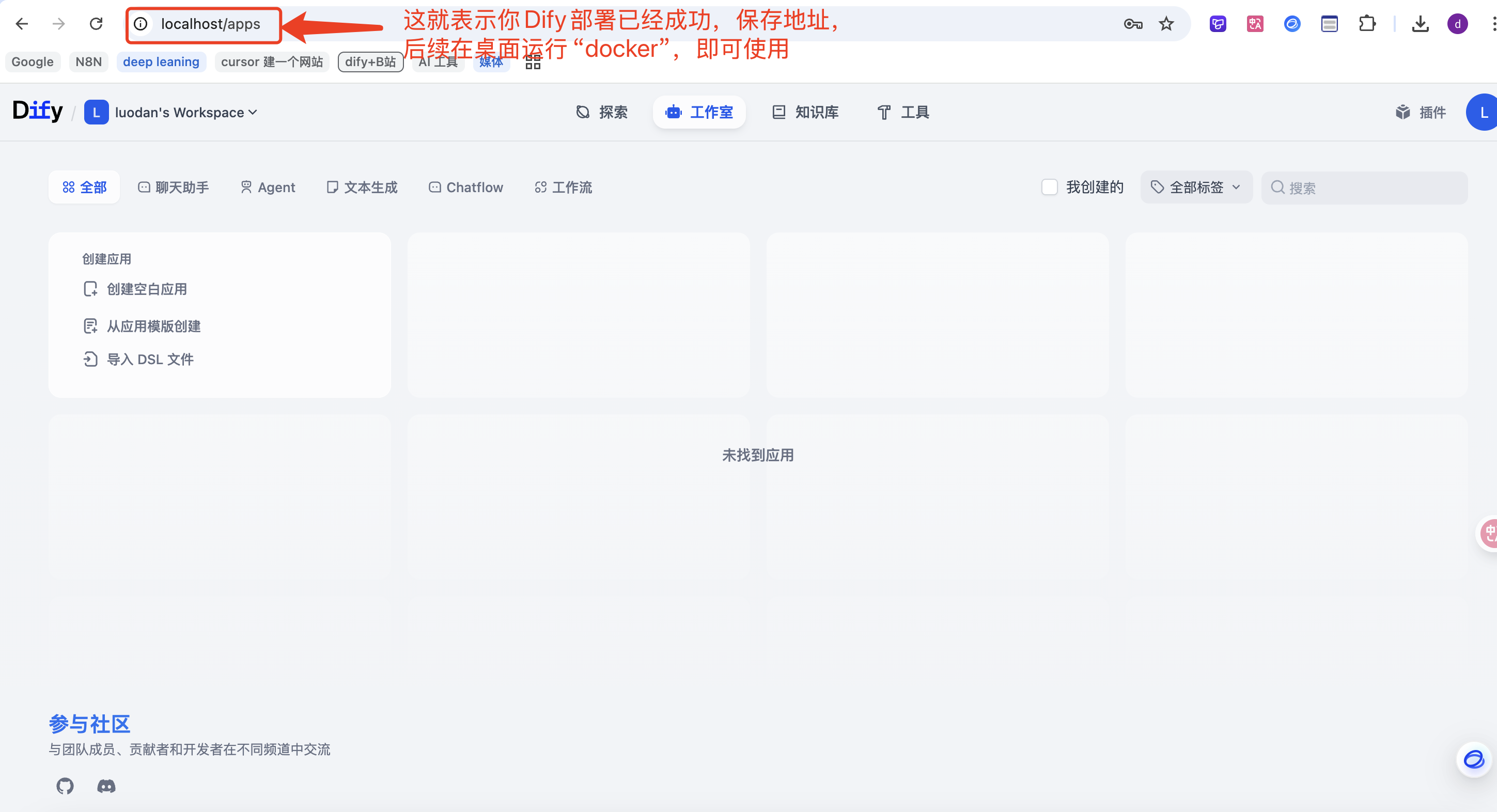Open the saved password key icon

tap(1133, 24)
